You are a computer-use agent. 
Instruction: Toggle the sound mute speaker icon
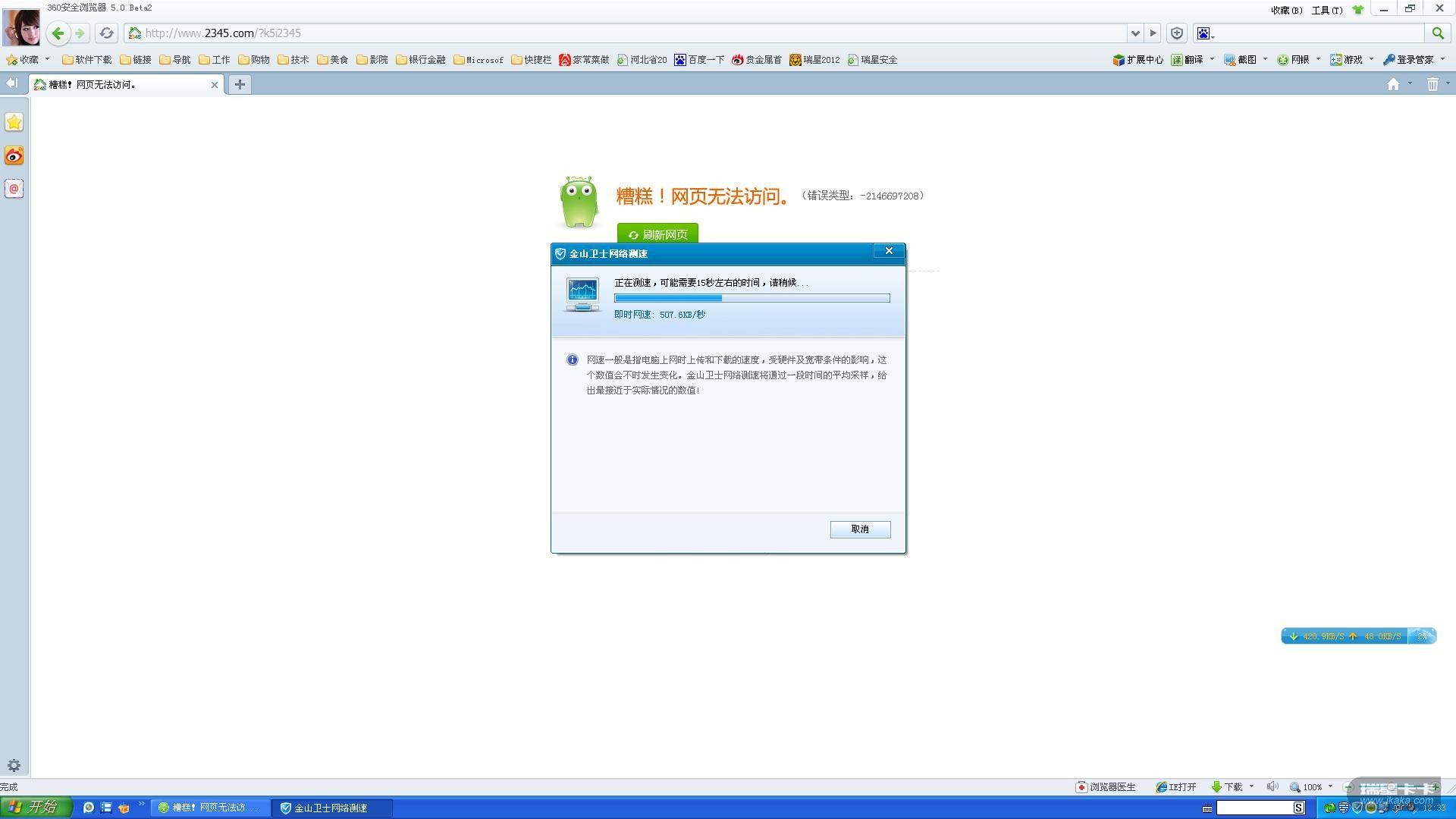pos(1272,786)
